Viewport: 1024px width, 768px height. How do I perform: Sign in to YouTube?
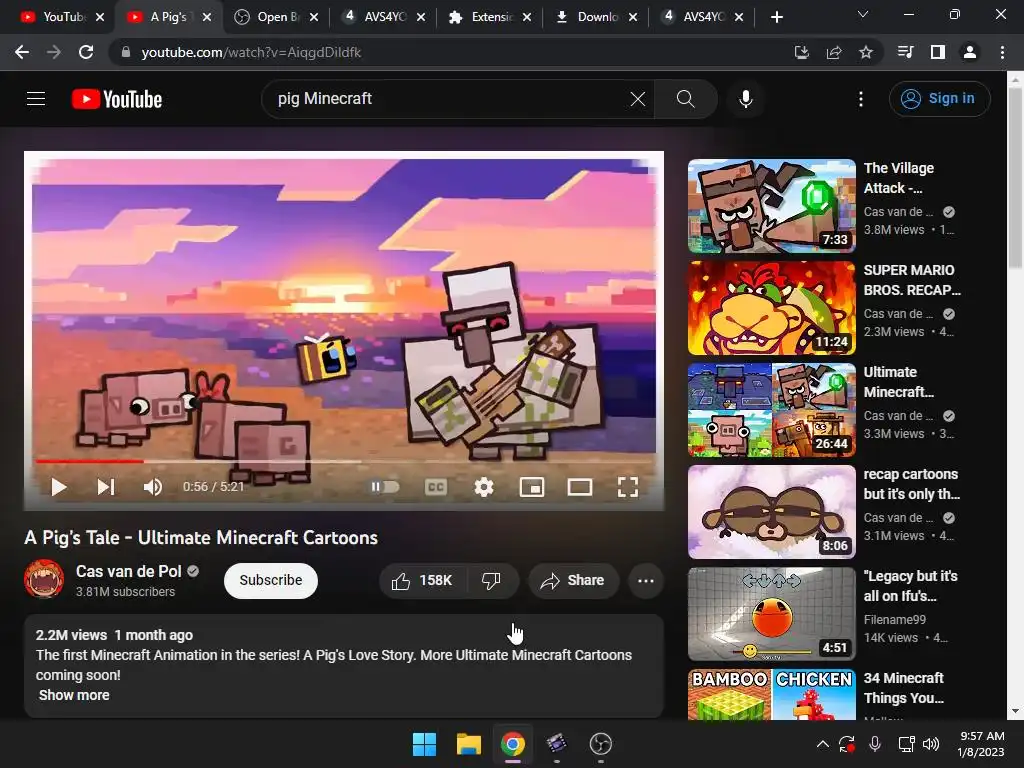click(938, 99)
